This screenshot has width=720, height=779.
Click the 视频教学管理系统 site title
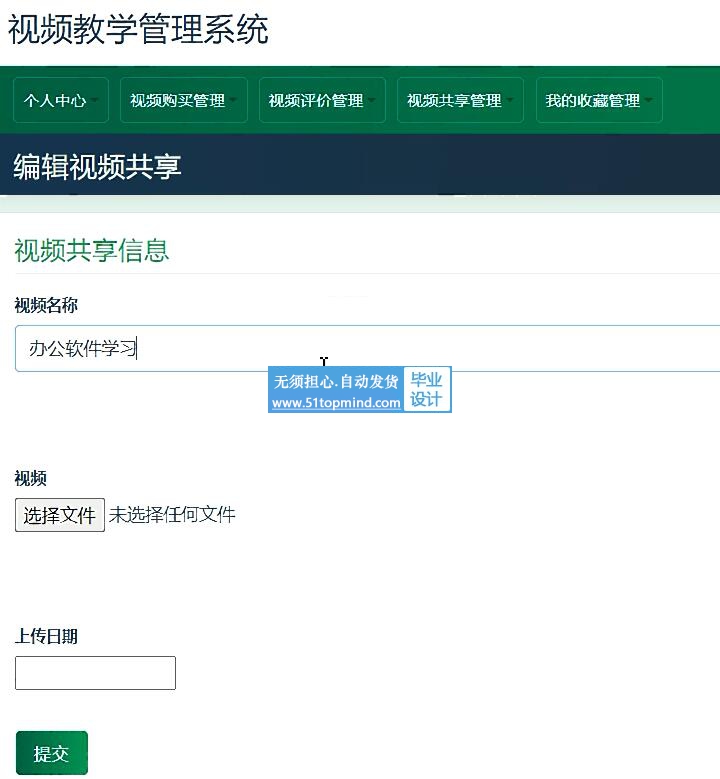[x=138, y=29]
